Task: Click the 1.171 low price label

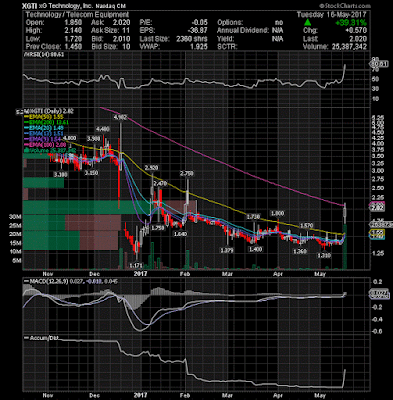Action: pyautogui.click(x=136, y=266)
